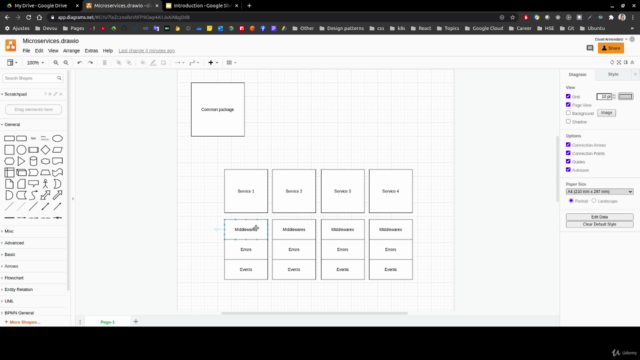Viewport: 640px width, 360px height.
Task: Open the view layout toolbar dropdown
Action: point(12,62)
